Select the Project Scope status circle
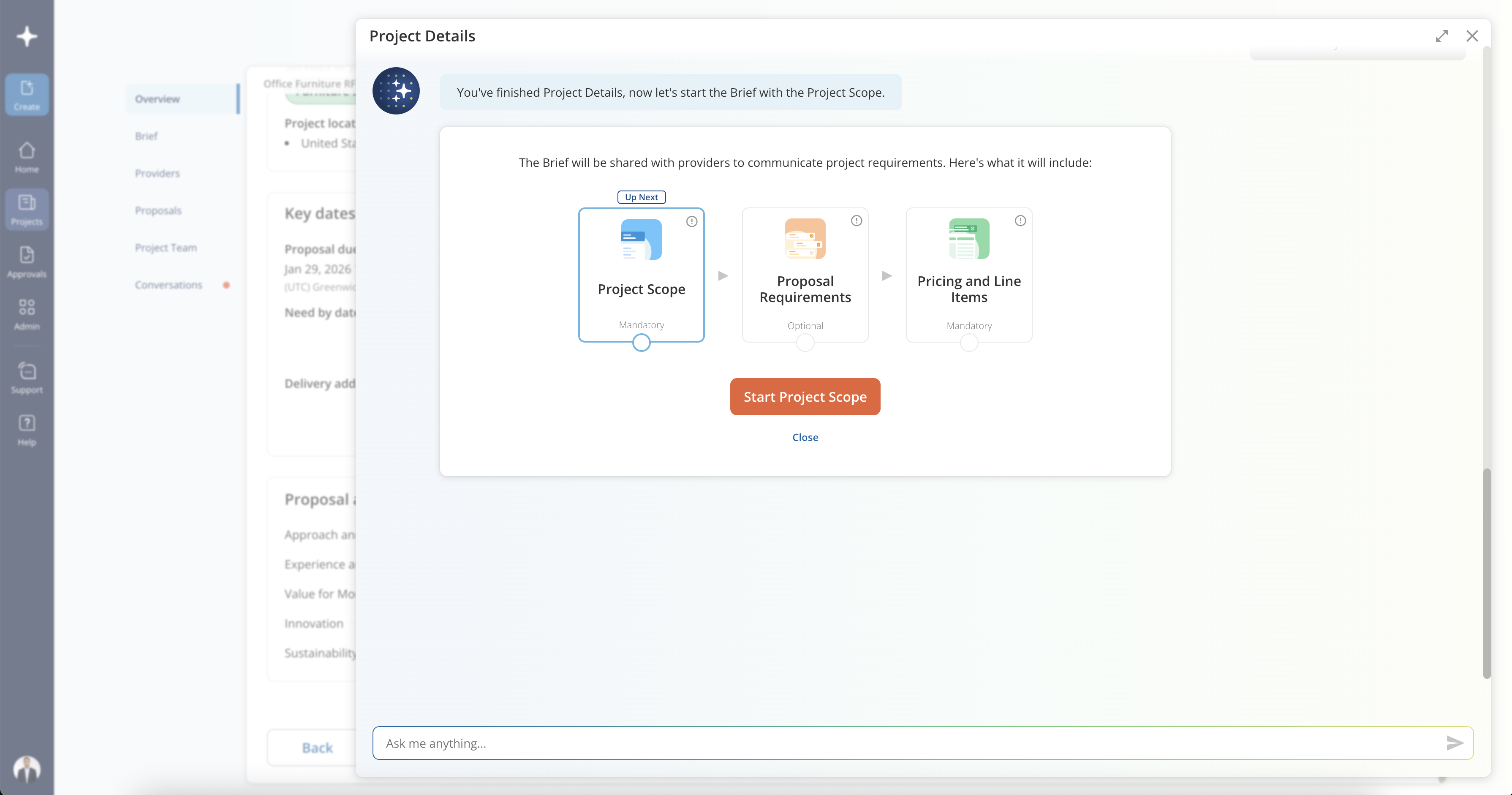 pyautogui.click(x=641, y=342)
